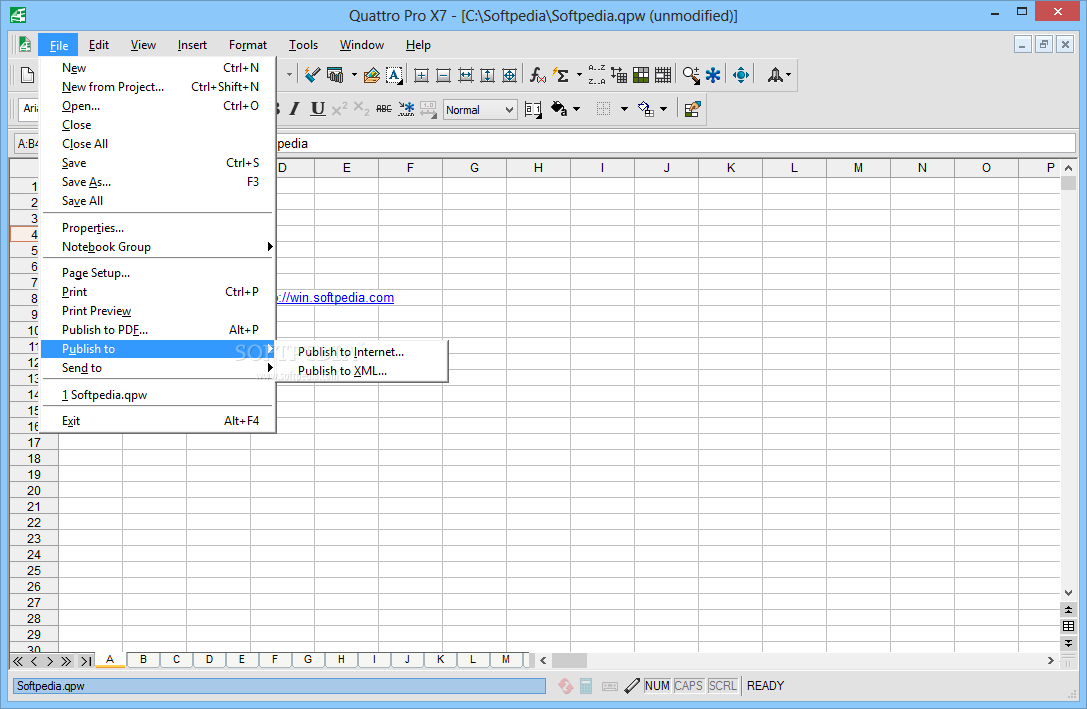
Task: Expand the fill color dropdown arrow
Action: pyautogui.click(x=577, y=109)
